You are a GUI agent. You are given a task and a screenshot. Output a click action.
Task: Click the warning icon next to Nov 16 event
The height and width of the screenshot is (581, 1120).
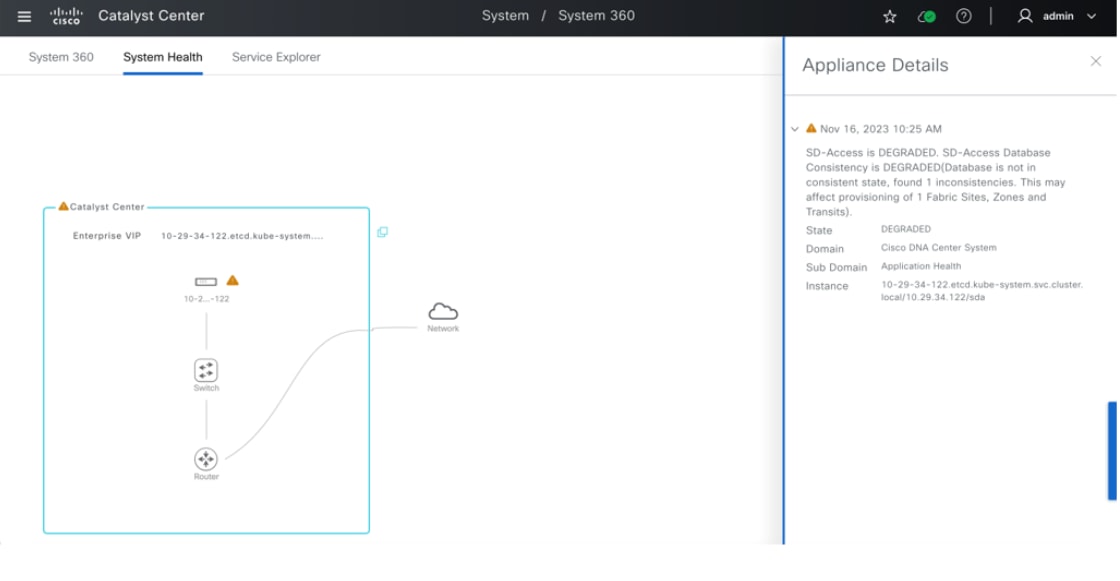click(x=811, y=129)
